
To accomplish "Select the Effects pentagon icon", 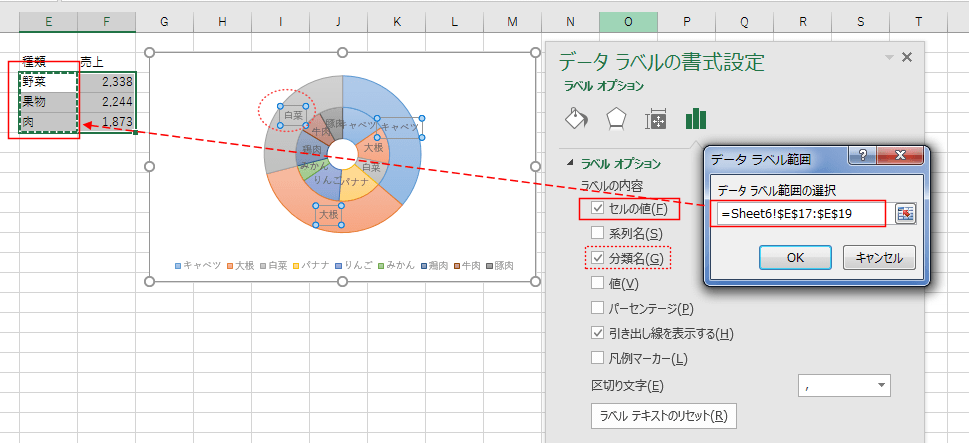I will click(x=616, y=120).
